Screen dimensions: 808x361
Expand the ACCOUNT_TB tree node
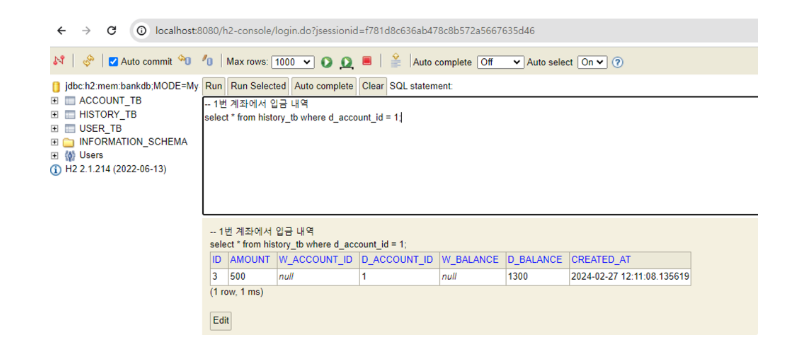click(x=54, y=100)
